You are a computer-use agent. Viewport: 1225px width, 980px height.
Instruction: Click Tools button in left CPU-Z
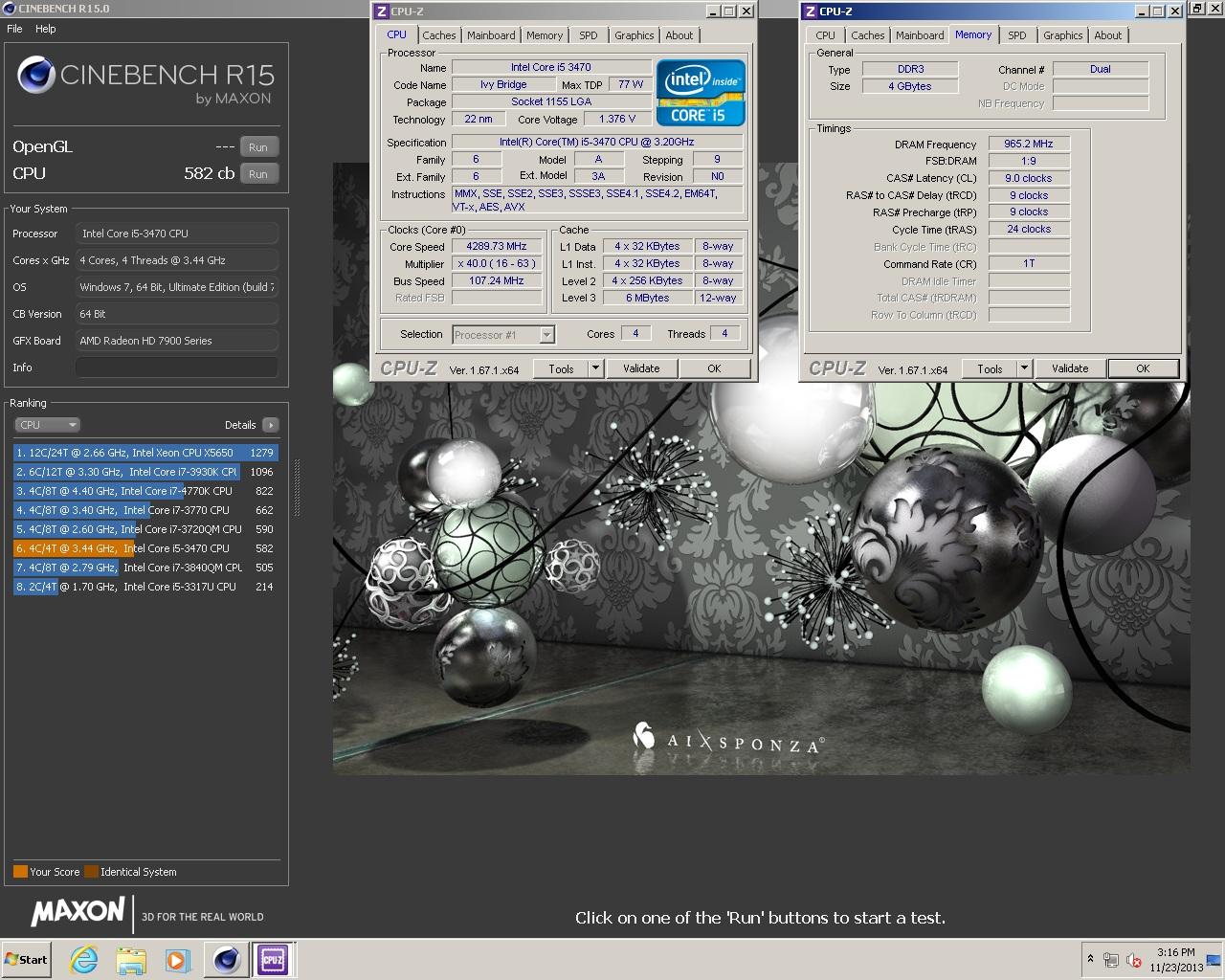562,368
